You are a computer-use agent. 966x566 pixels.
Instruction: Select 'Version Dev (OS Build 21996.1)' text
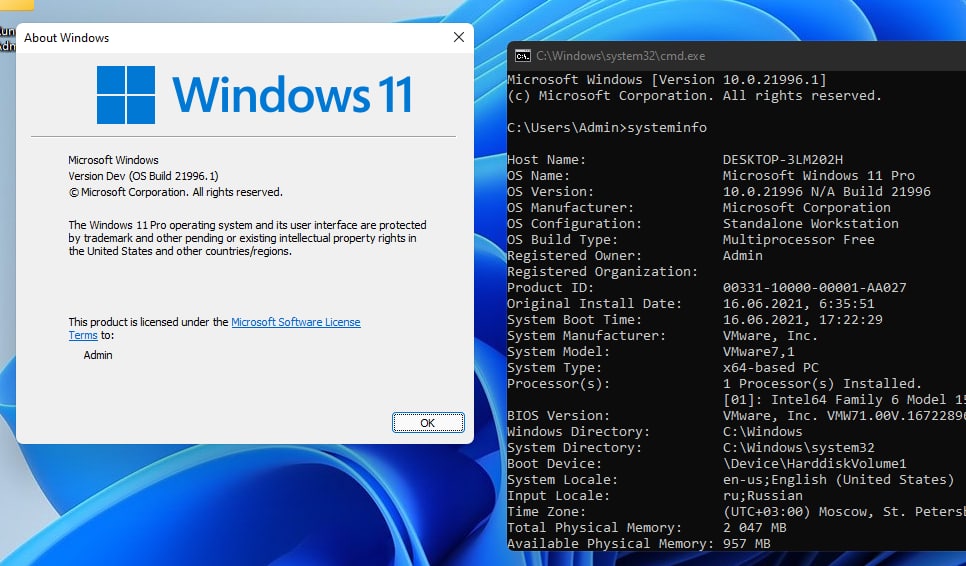point(144,176)
